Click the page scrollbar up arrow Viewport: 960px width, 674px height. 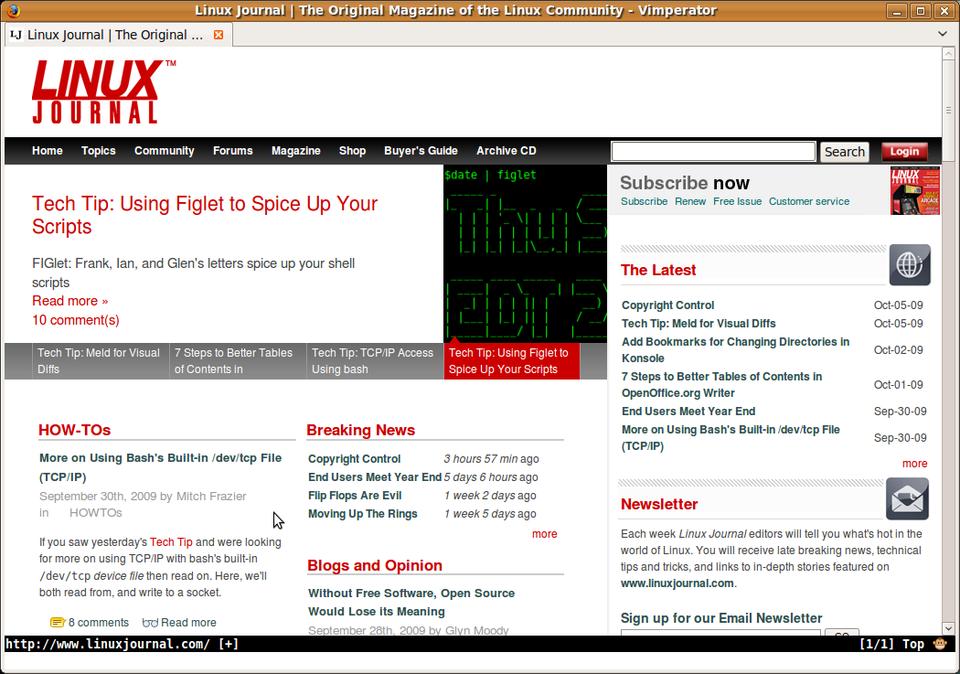point(948,53)
